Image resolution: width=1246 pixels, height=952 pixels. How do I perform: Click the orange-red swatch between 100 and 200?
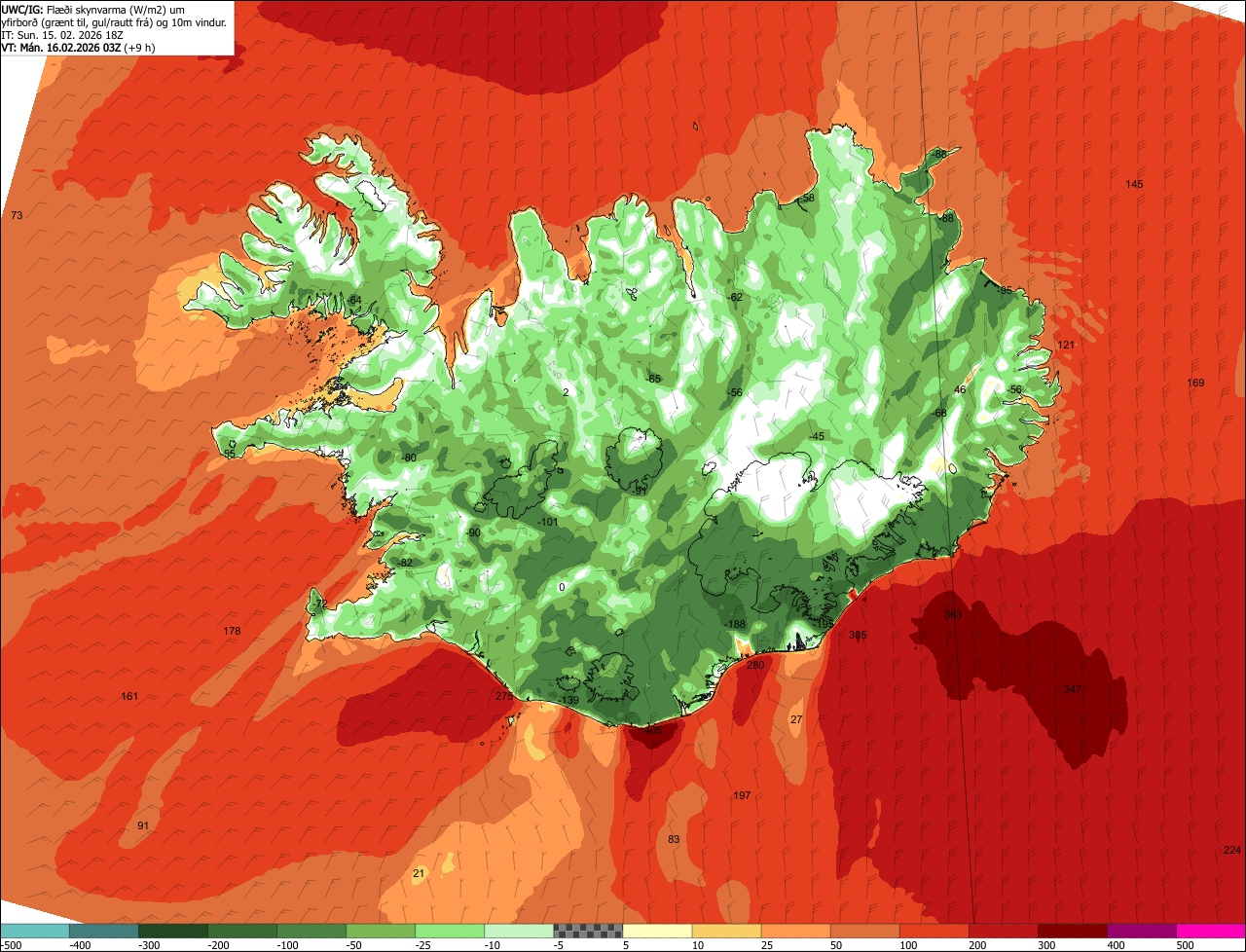click(x=933, y=931)
